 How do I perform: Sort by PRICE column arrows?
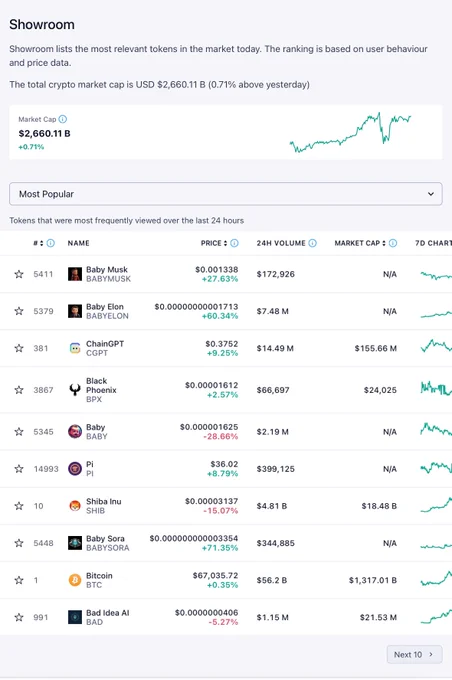coord(226,243)
